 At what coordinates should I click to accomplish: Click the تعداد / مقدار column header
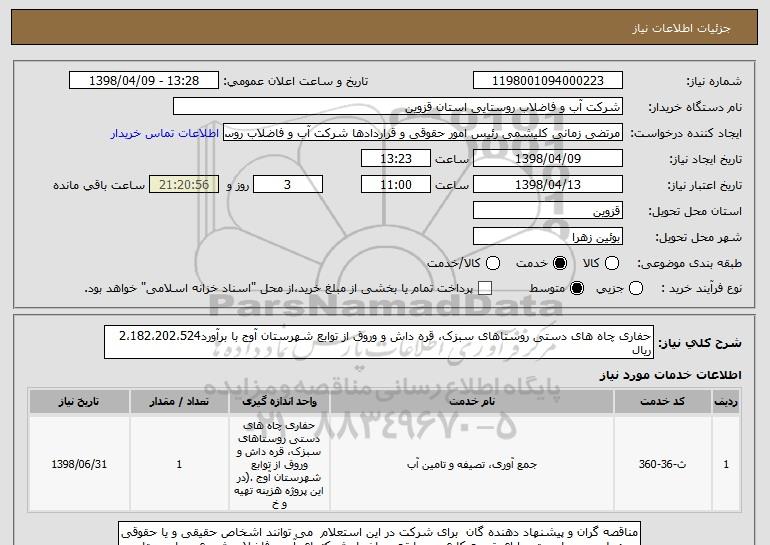tap(179, 402)
